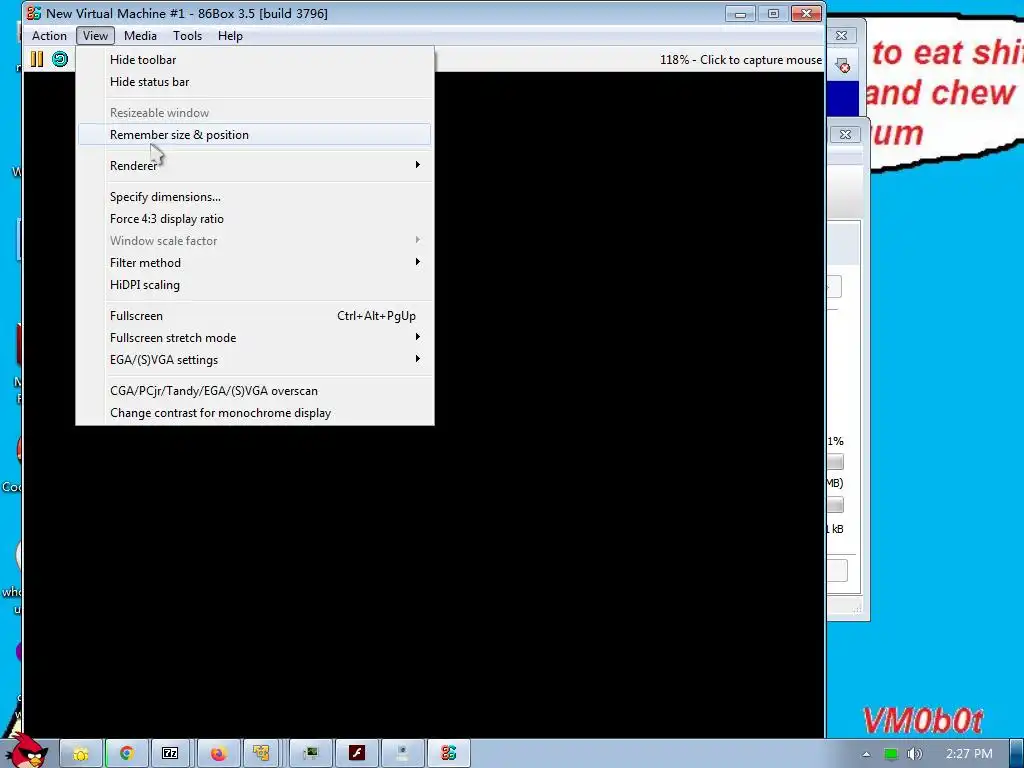1024x768 pixels.
Task: Close the second background window
Action: tap(845, 134)
